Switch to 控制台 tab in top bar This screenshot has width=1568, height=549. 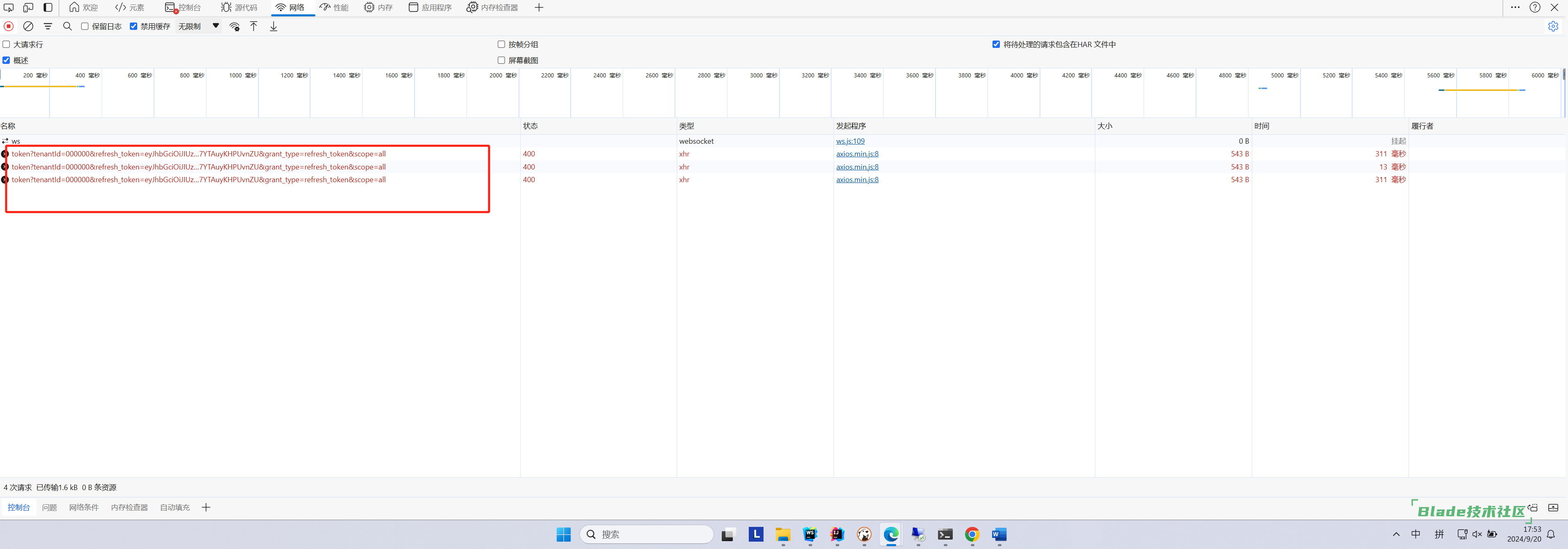tap(183, 7)
